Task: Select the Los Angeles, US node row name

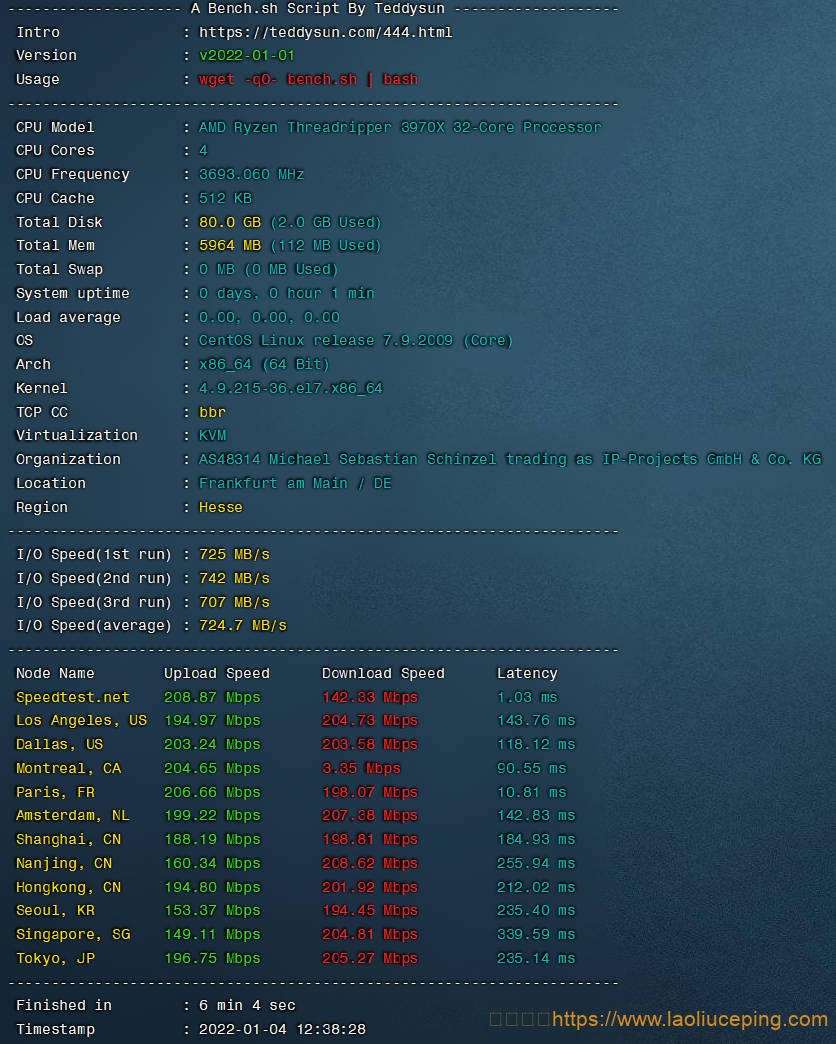Action: pos(81,721)
